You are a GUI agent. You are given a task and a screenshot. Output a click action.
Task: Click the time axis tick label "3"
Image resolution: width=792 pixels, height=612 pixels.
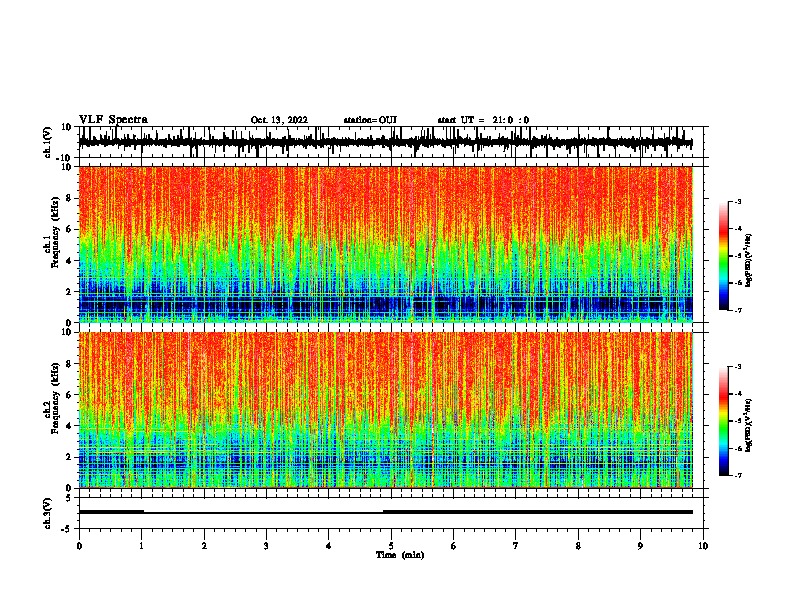266,546
